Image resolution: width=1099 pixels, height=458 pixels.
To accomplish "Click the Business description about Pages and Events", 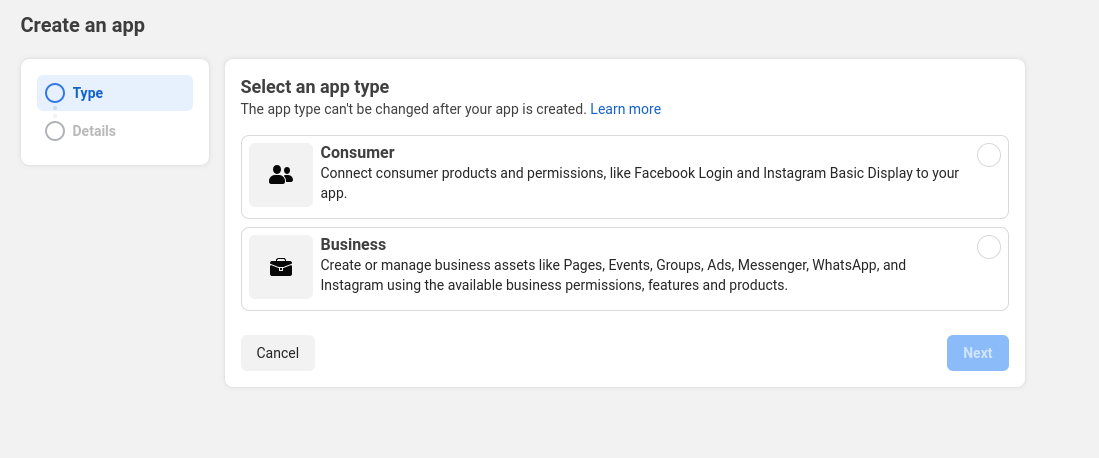I will click(613, 275).
